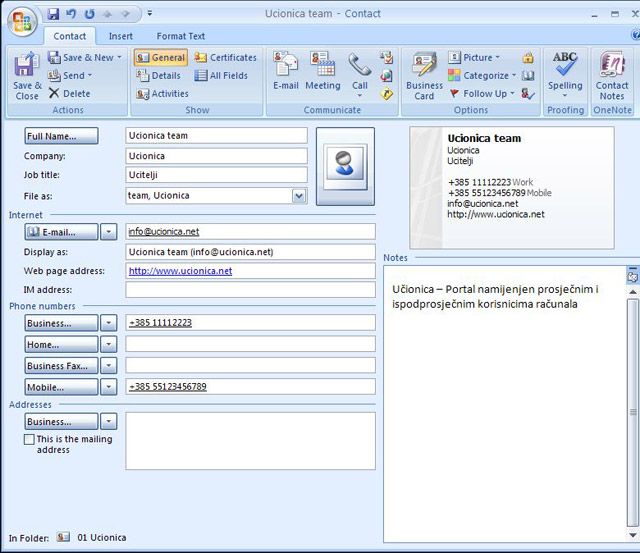Open the Follow Up flag menu
The image size is (640, 553).
481,93
